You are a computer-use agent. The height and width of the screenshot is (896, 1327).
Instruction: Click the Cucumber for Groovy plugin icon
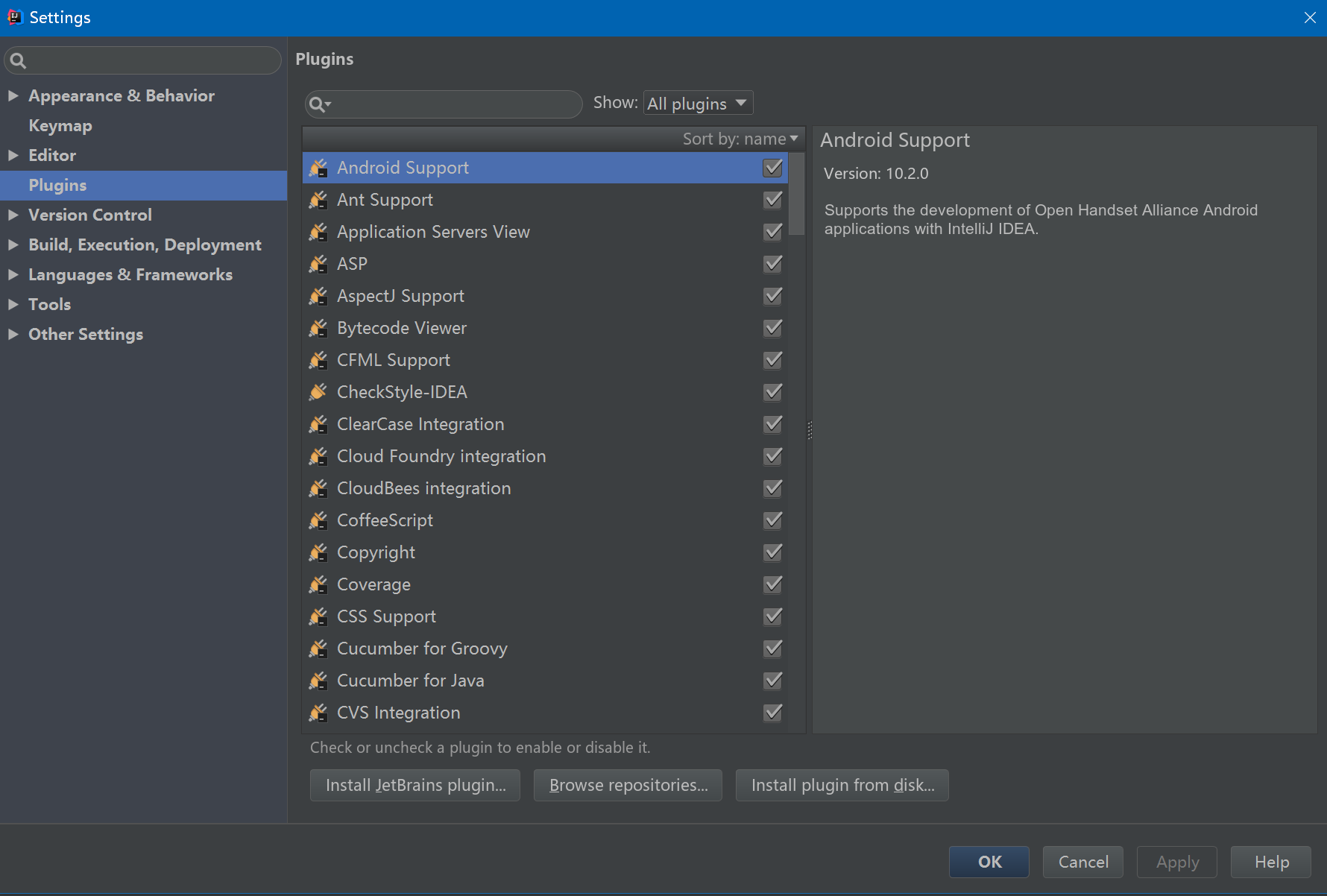click(318, 649)
